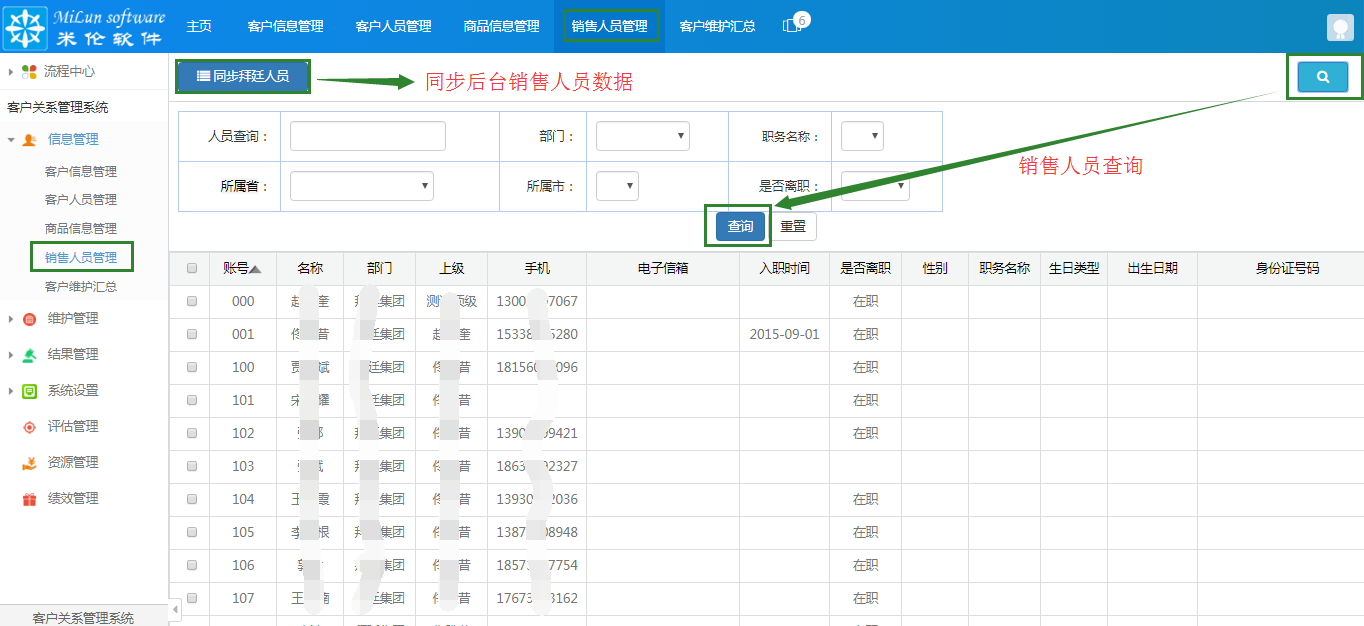
Task: Open the 部门 dropdown filter
Action: point(642,136)
